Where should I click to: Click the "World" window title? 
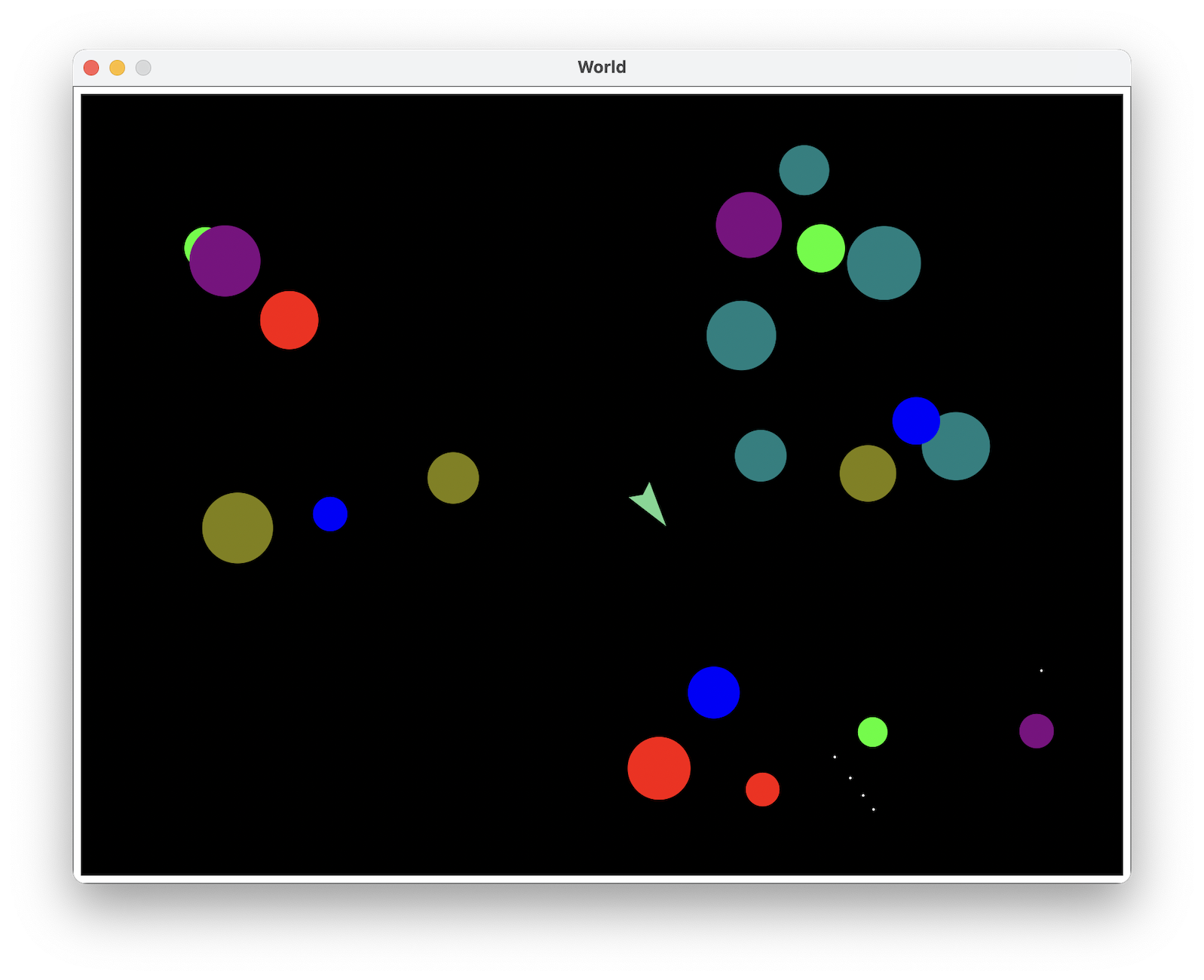(602, 67)
